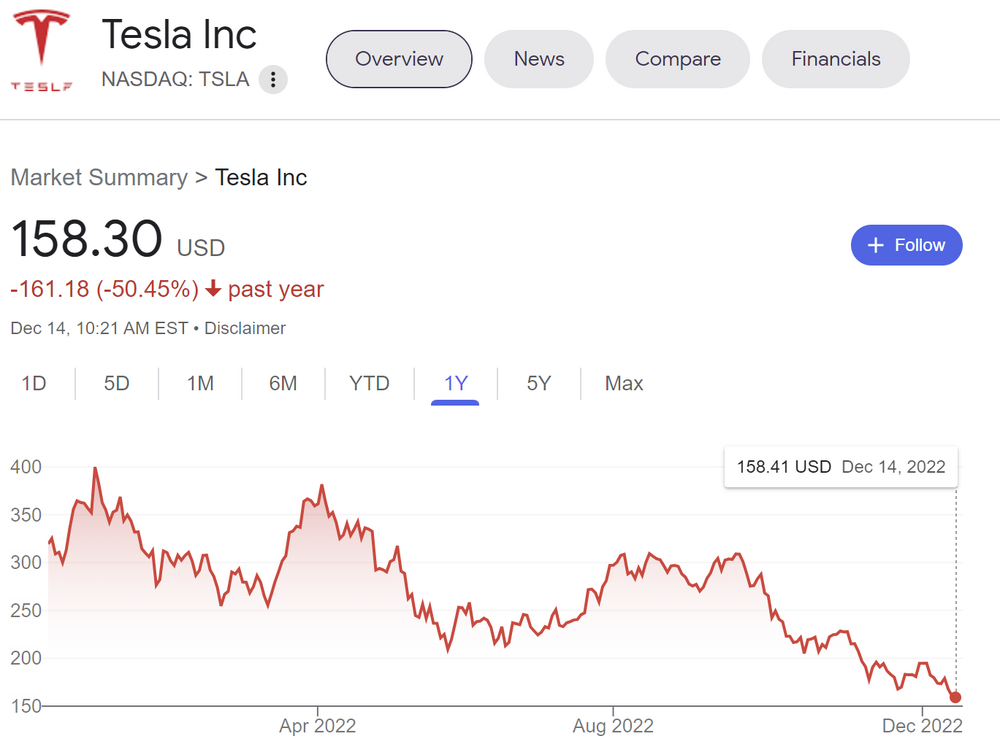1000x747 pixels.
Task: Select the 1D time range
Action: (x=34, y=383)
